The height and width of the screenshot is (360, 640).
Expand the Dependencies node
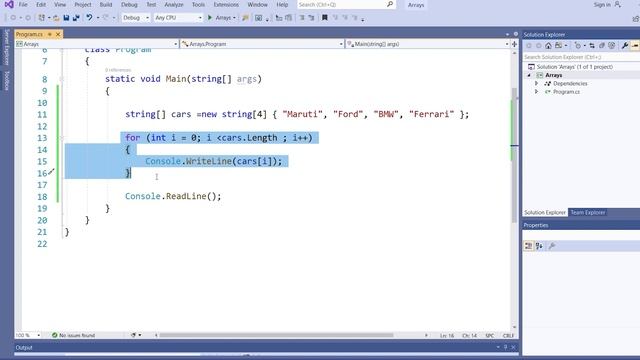(536, 83)
